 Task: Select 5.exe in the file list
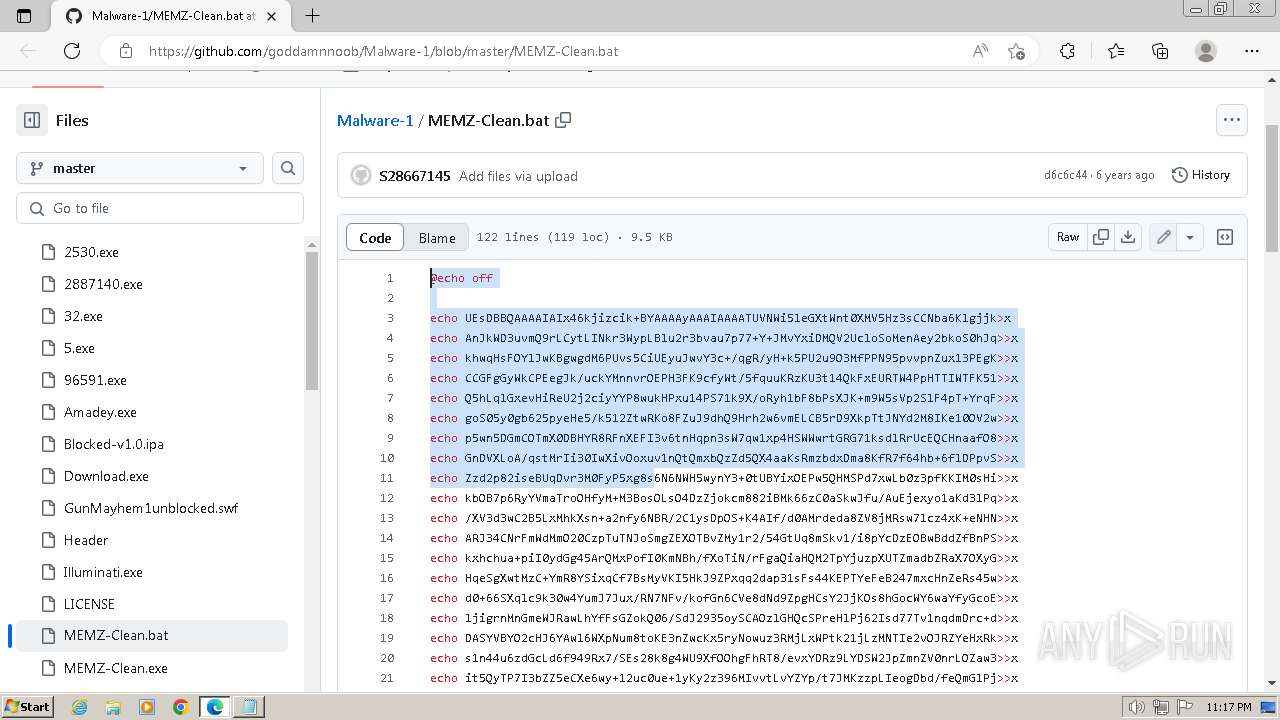coord(79,348)
